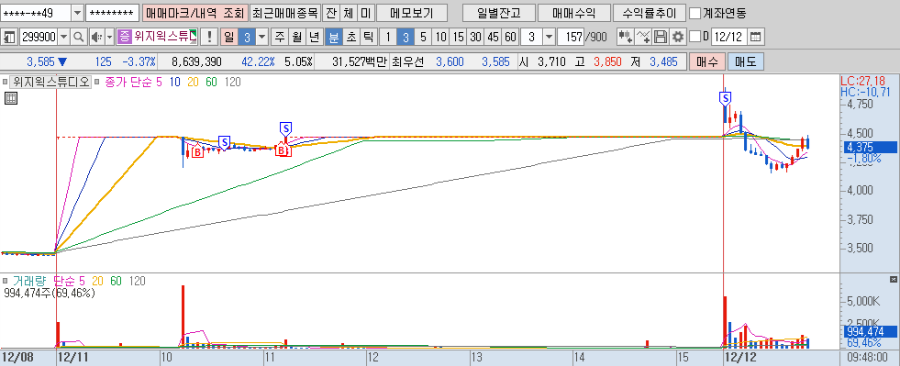
Task: Toggle the 거래량 단순 indicator marker
Action: (x=5, y=281)
